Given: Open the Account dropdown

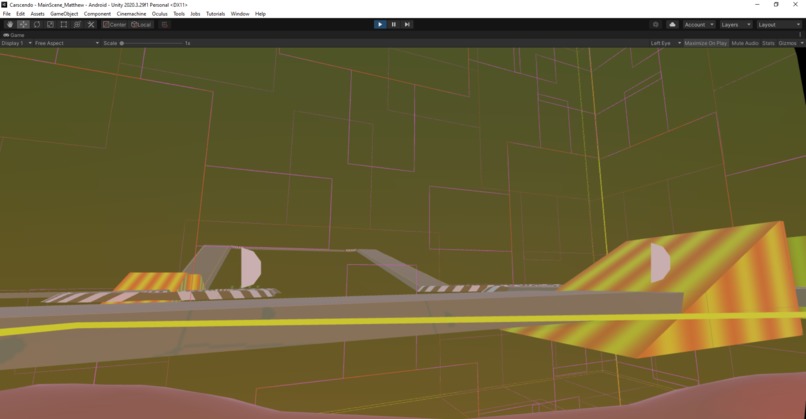Looking at the screenshot, I should (698, 25).
